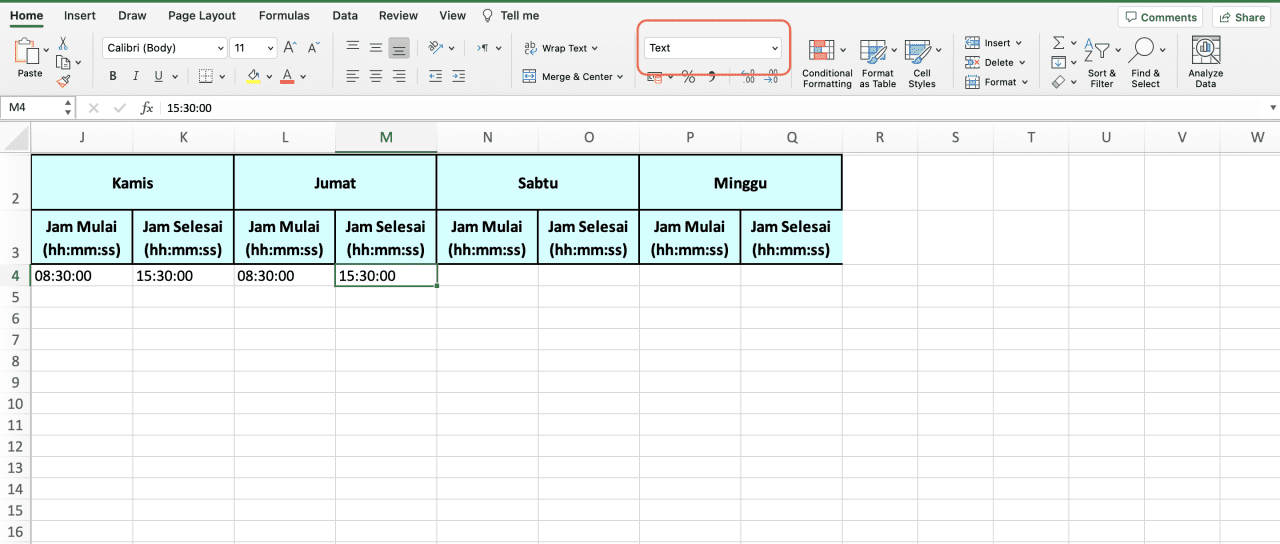The height and width of the screenshot is (544, 1280).
Task: Open the Comments pane
Action: (1161, 17)
